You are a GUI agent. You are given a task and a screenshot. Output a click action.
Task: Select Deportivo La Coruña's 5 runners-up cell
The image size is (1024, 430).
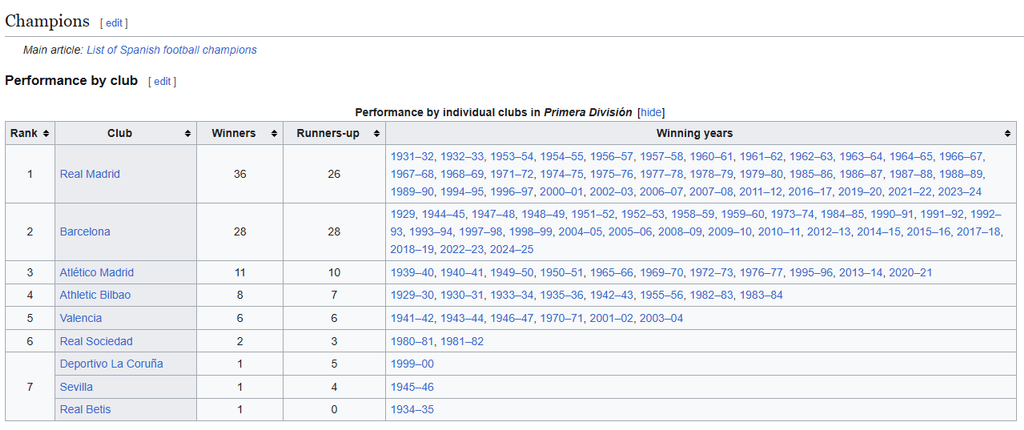[334, 364]
